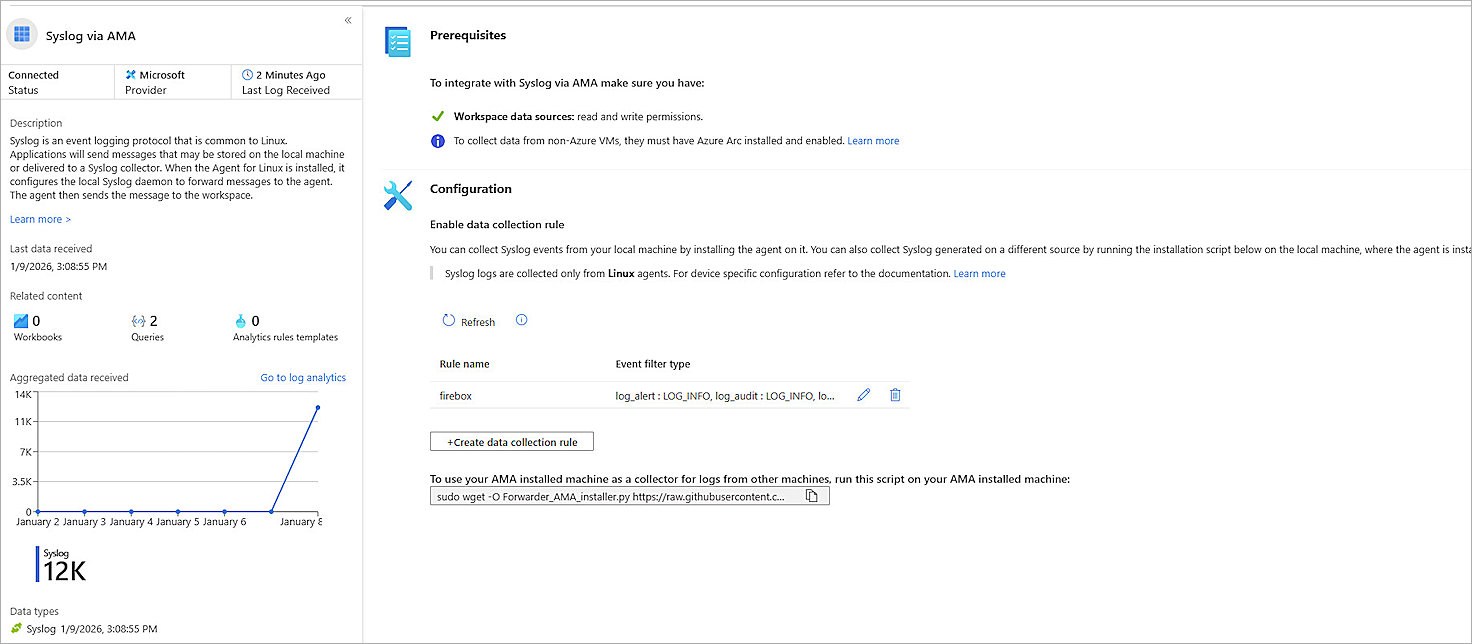The height and width of the screenshot is (644, 1472).
Task: Click the Prerequisites checklist icon
Action: pos(398,41)
